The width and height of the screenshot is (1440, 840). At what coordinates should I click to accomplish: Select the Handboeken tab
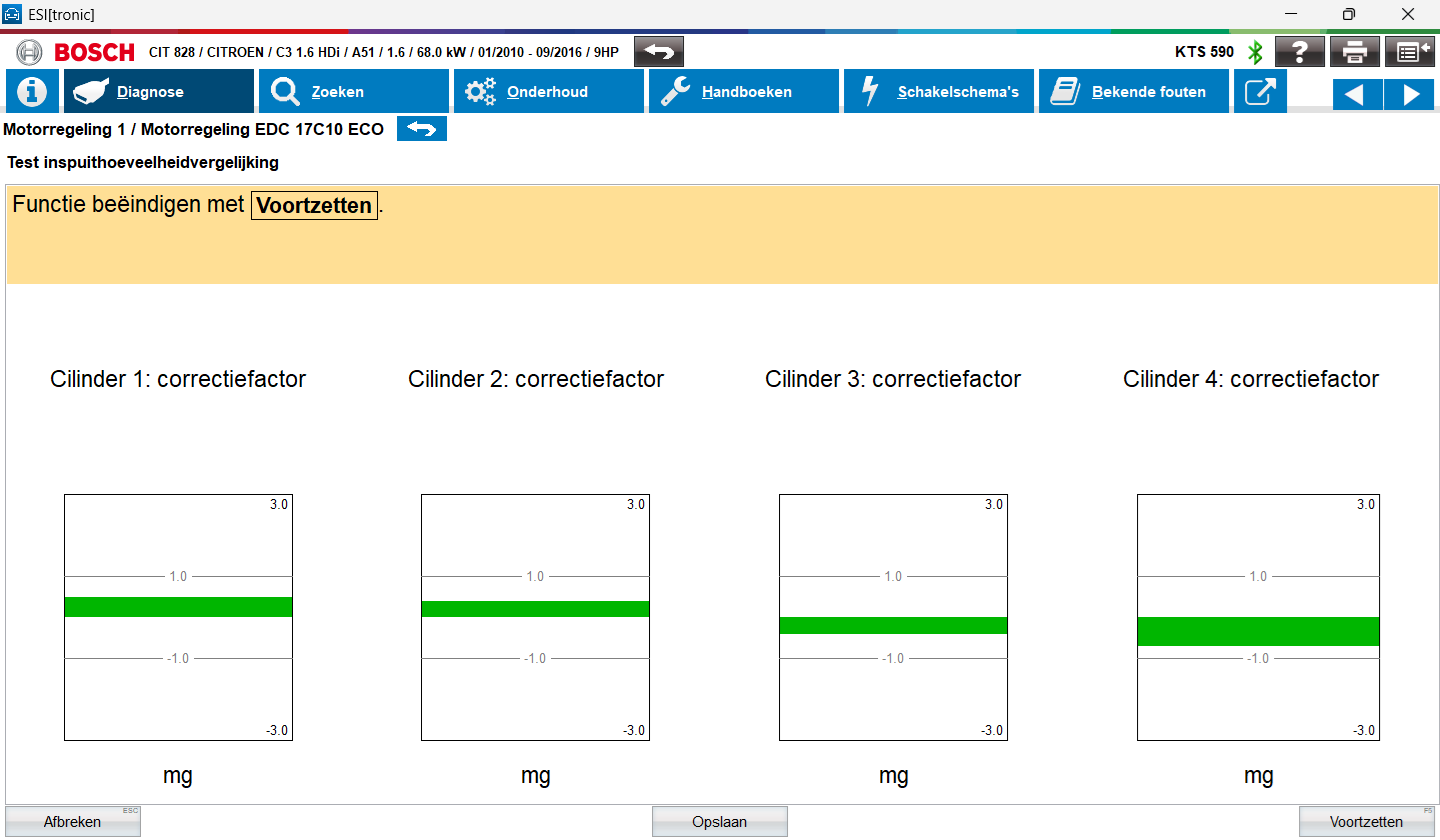click(x=743, y=92)
